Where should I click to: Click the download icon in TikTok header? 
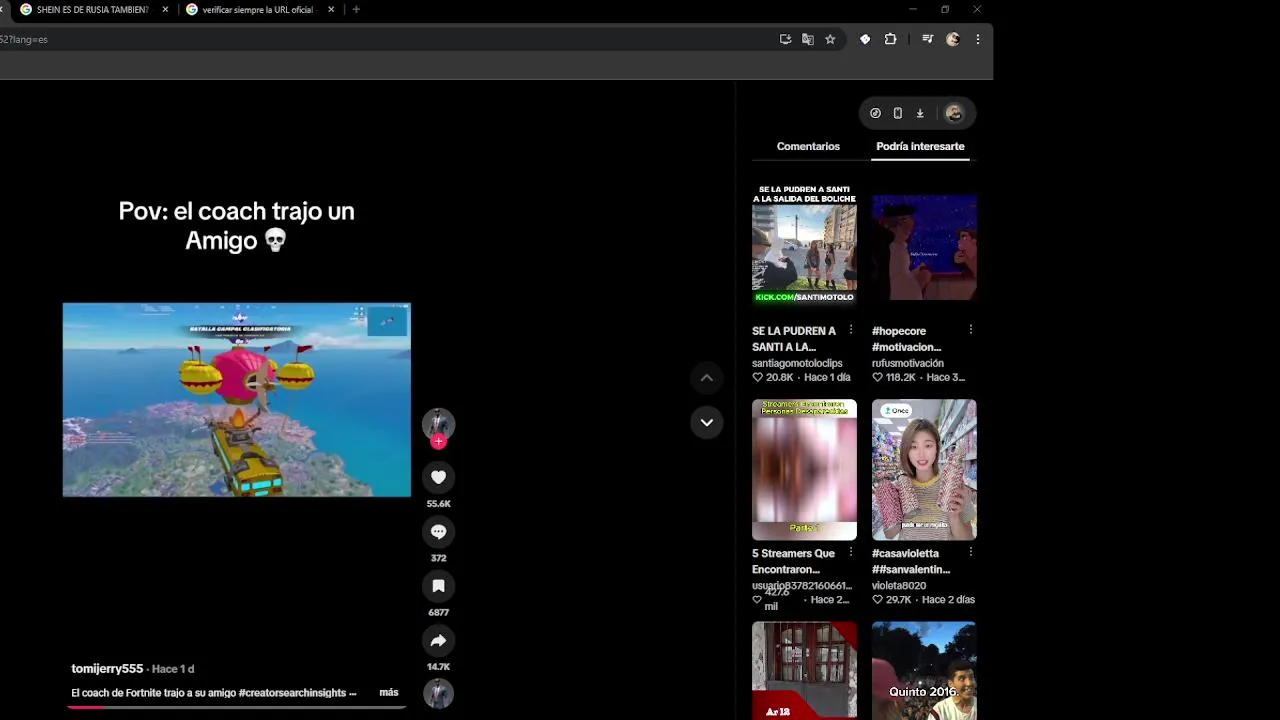point(920,113)
